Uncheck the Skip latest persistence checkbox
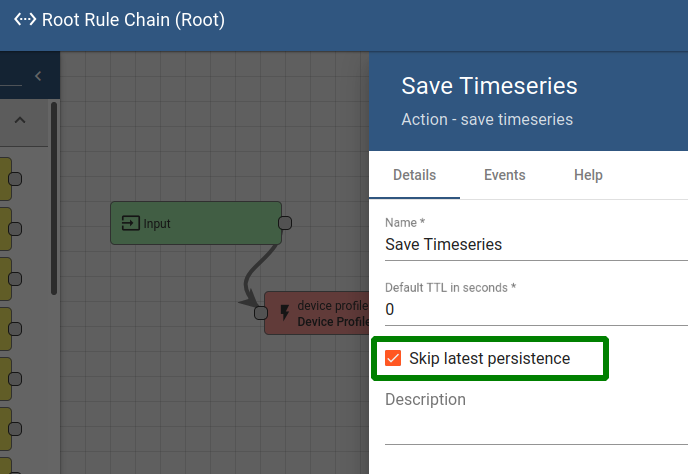 (393, 358)
